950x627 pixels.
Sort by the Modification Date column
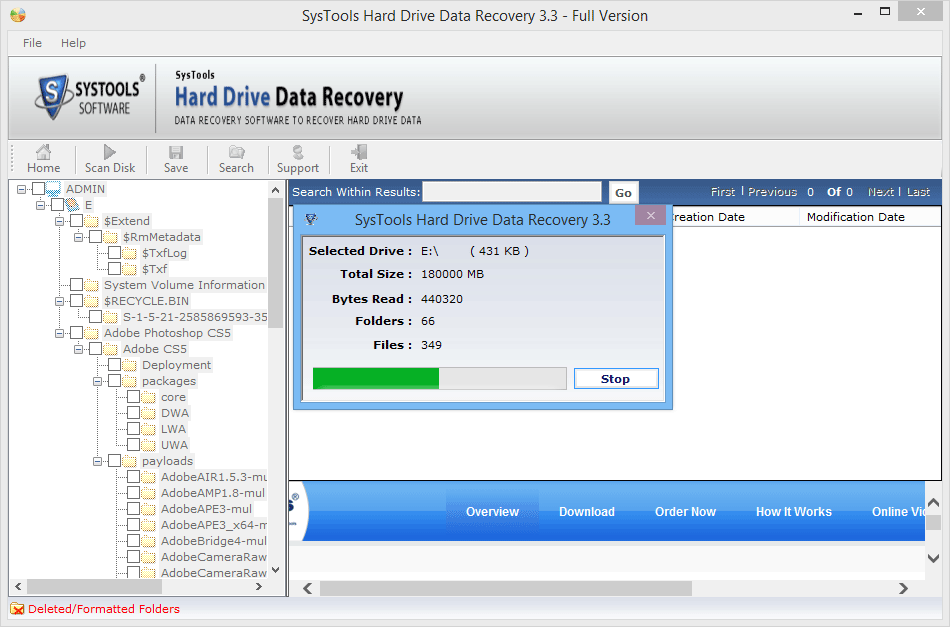point(855,217)
